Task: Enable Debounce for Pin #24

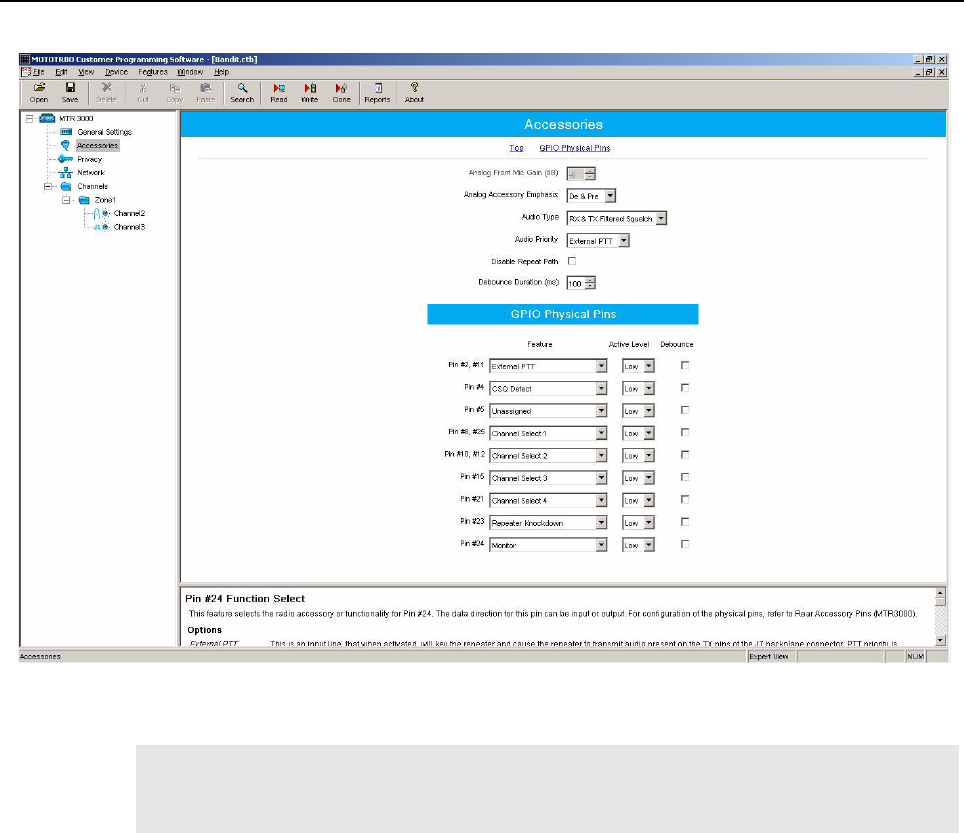Action: (685, 544)
